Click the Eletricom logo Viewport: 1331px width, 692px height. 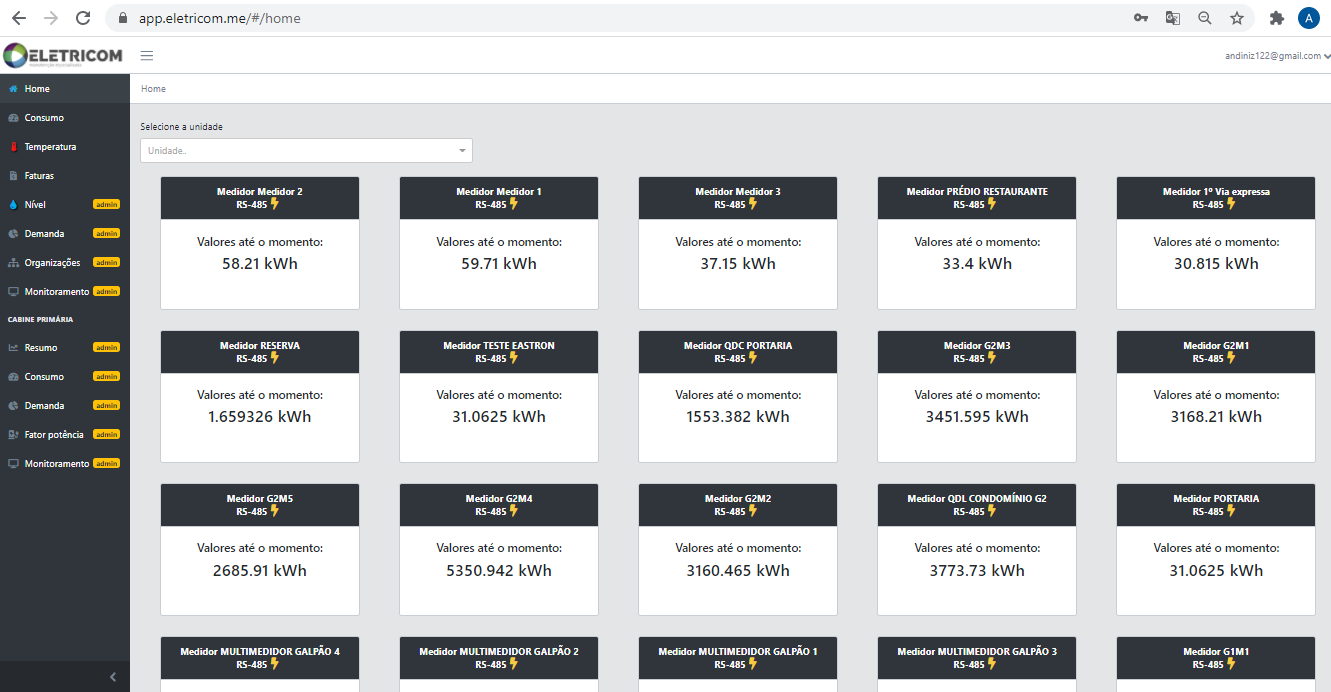63,55
